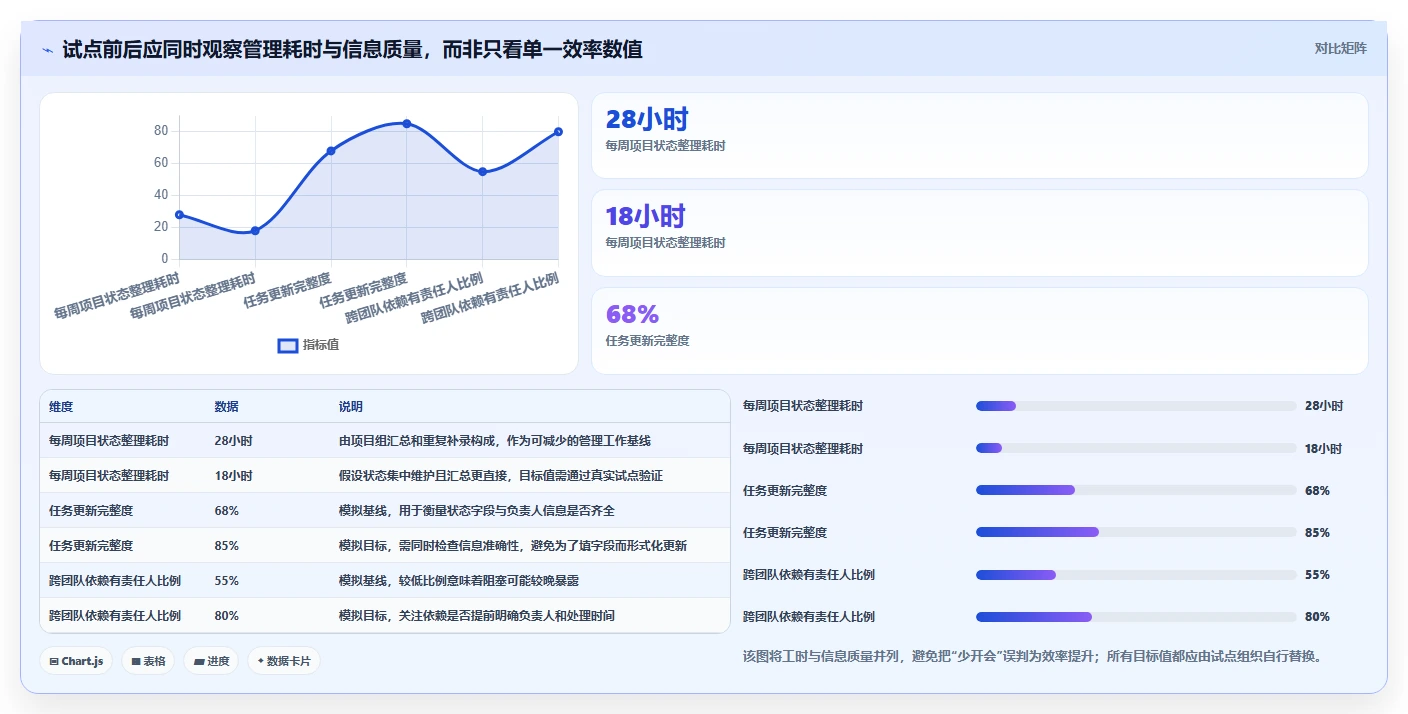This screenshot has width=1408, height=714.
Task: Select the chart data point at value 68
Action: (331, 151)
